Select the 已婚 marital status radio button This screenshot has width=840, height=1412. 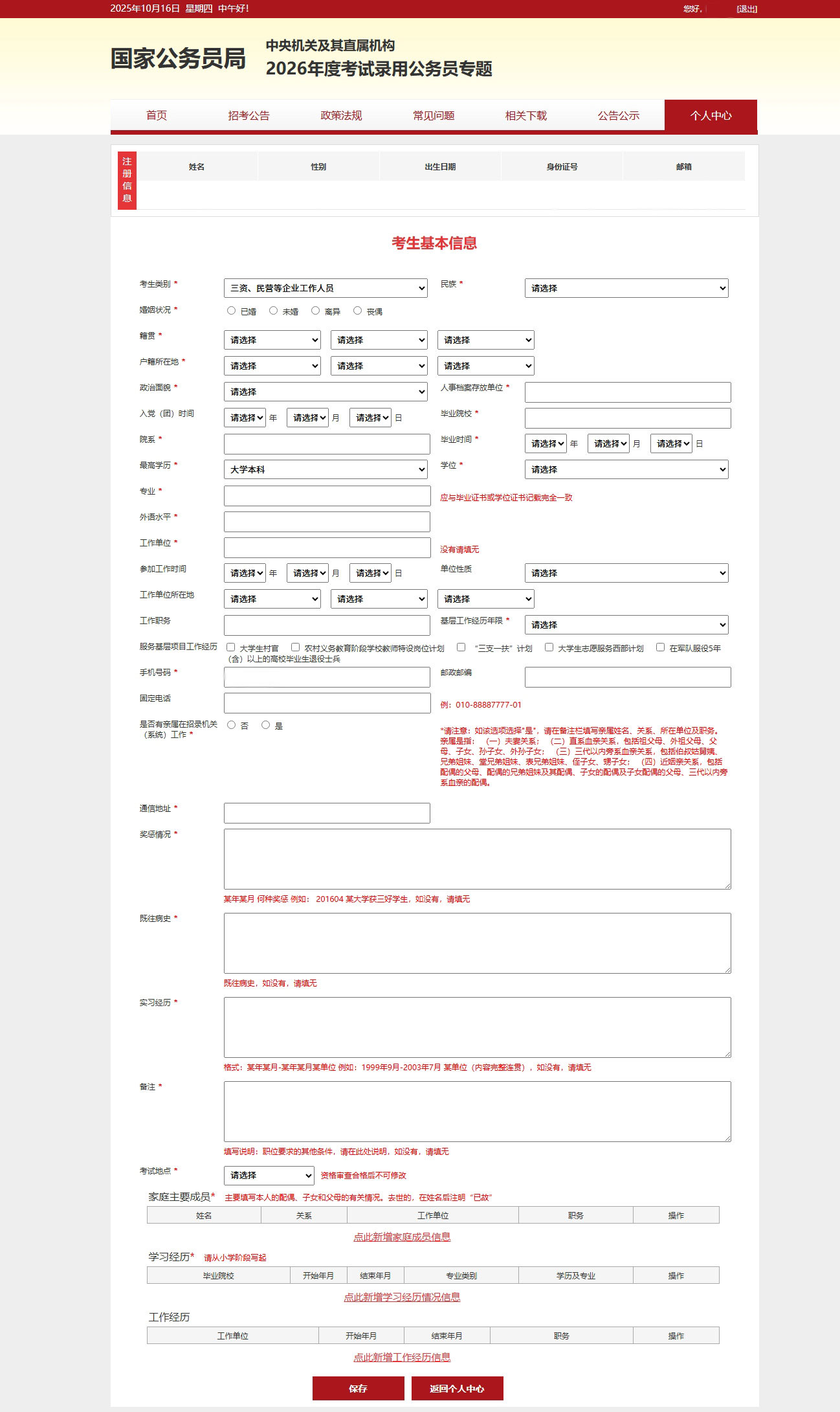pos(231,311)
